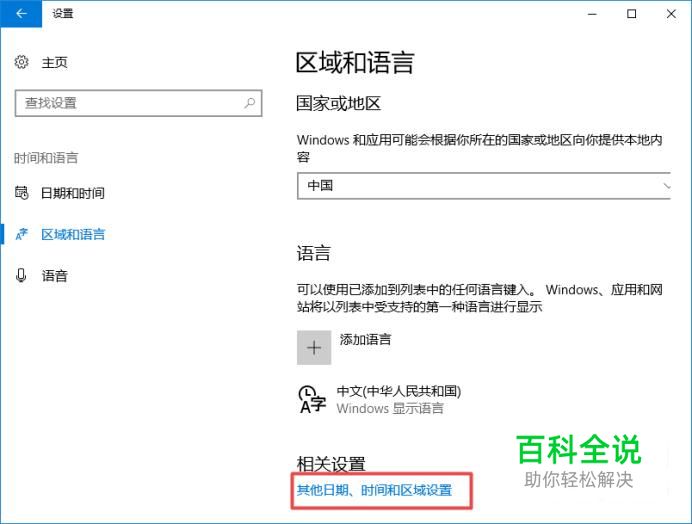This screenshot has width=692, height=524.
Task: Close the 设置 window
Action: [671, 14]
